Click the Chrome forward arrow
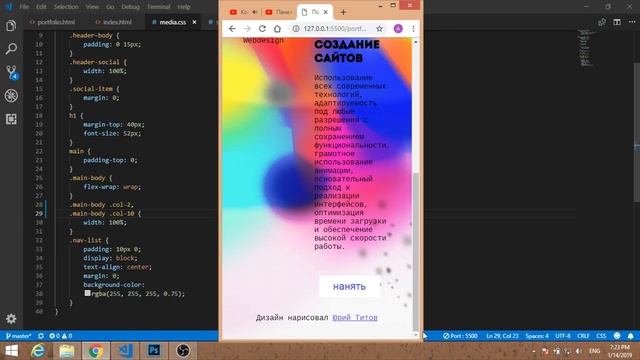This screenshot has width=640, height=360. pyautogui.click(x=247, y=29)
